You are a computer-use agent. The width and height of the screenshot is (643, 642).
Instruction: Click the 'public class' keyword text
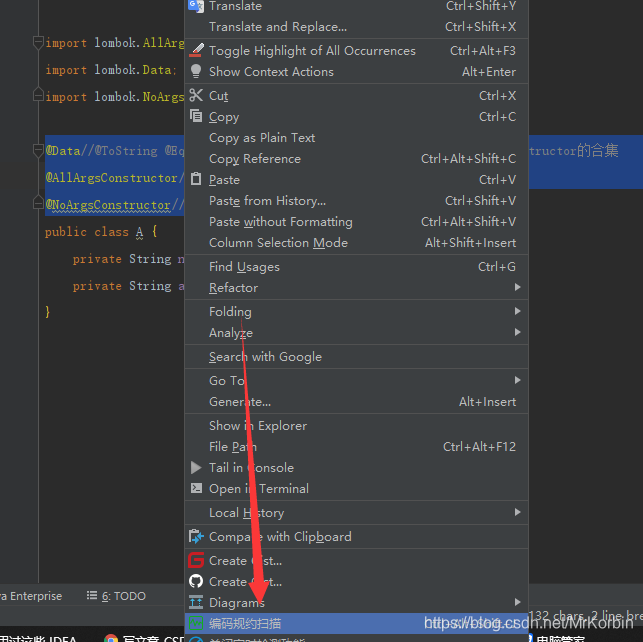tap(87, 232)
